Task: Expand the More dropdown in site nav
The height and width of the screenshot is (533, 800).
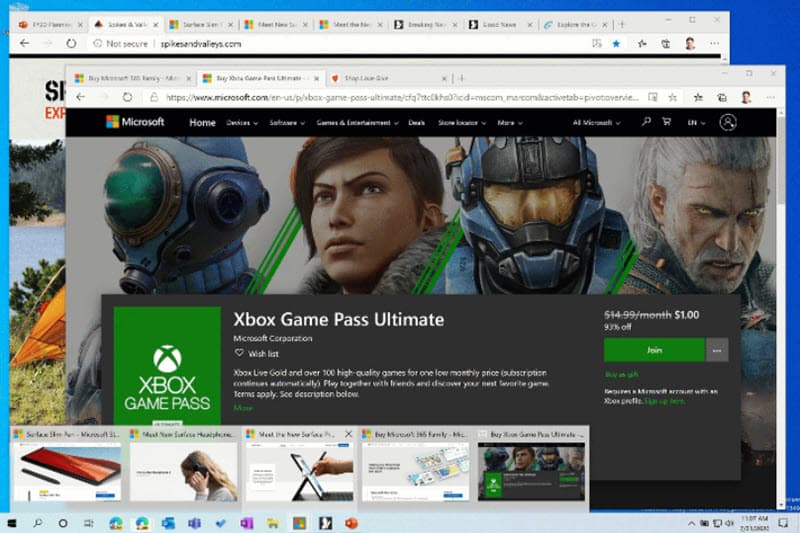Action: click(510, 123)
